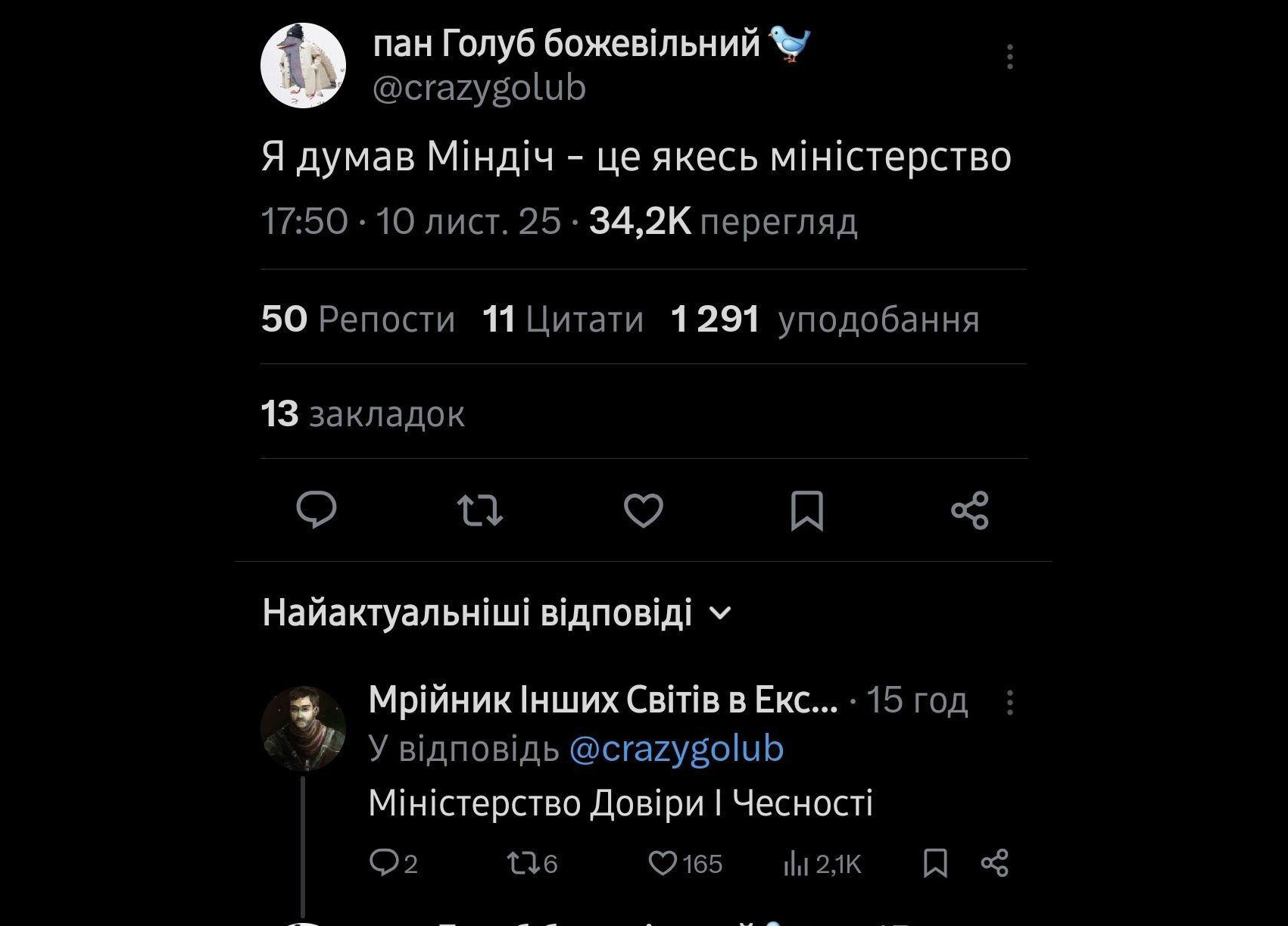View the 11 Цитати quotes list

click(563, 319)
